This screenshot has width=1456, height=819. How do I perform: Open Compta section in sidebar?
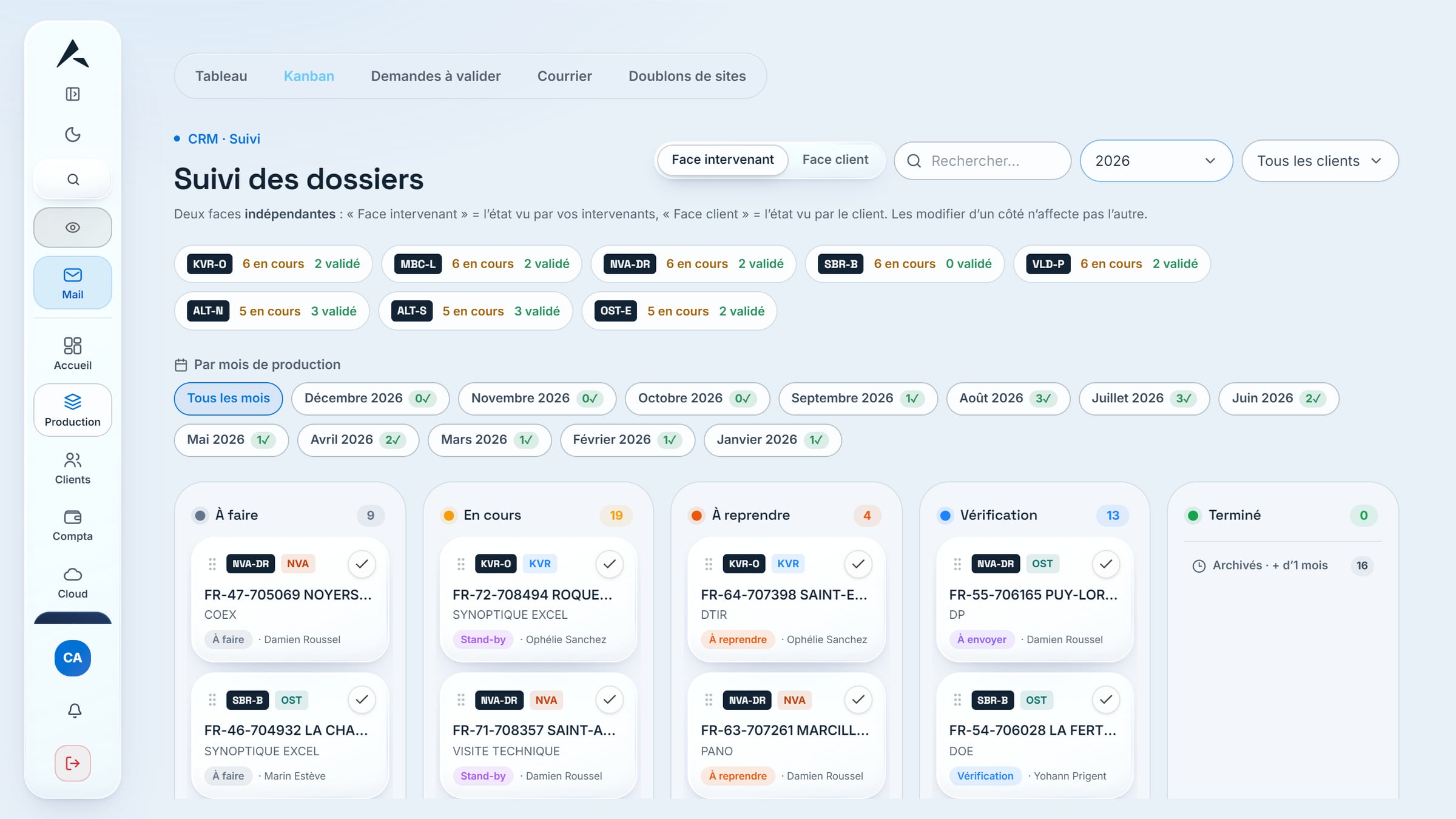pyautogui.click(x=73, y=525)
